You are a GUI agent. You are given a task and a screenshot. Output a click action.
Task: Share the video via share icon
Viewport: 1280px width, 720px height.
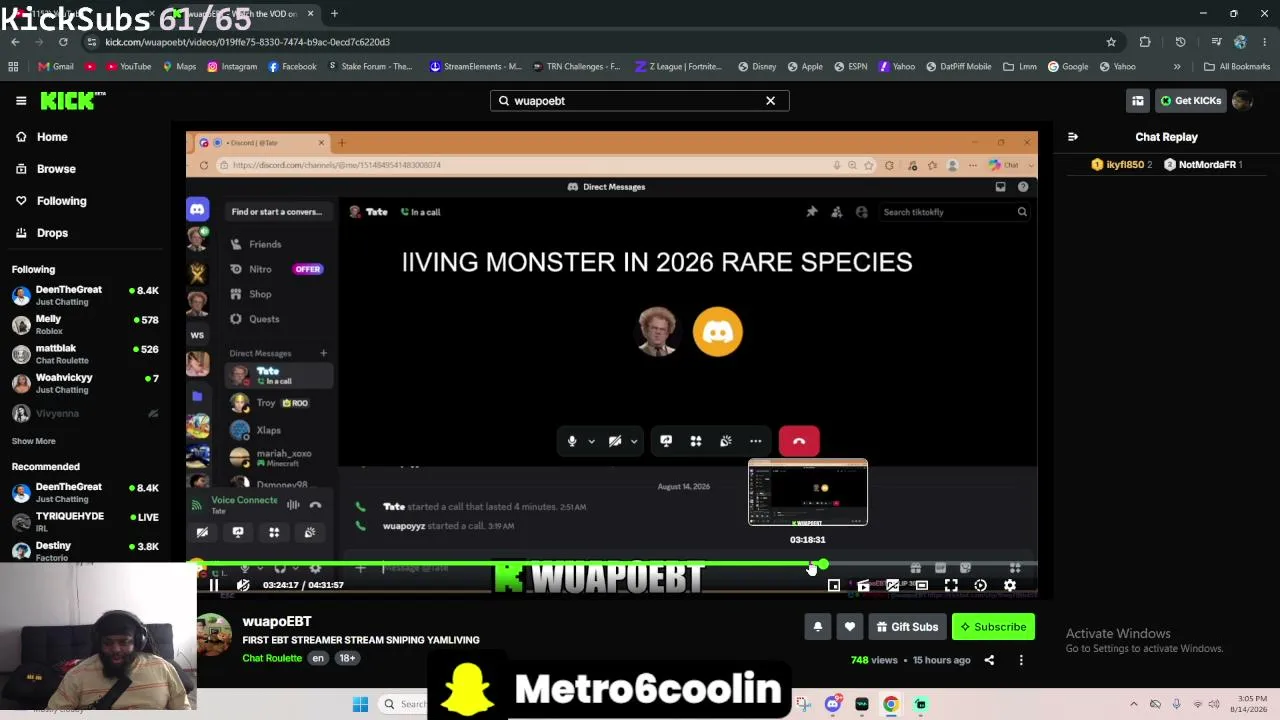point(989,660)
